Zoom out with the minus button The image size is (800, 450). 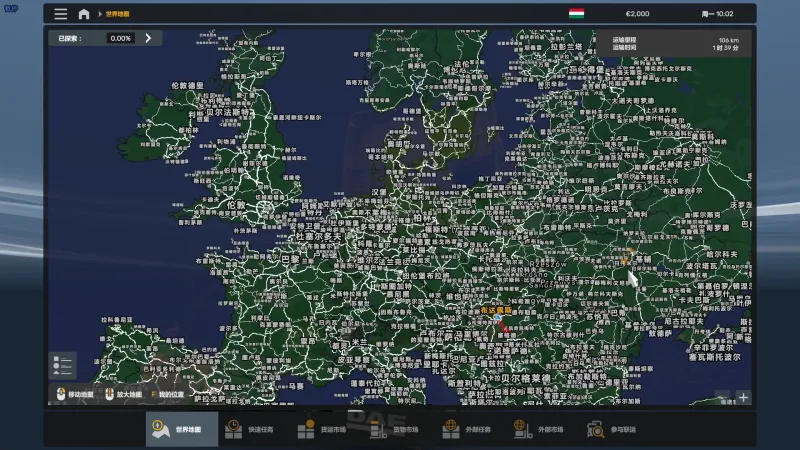coord(722,397)
